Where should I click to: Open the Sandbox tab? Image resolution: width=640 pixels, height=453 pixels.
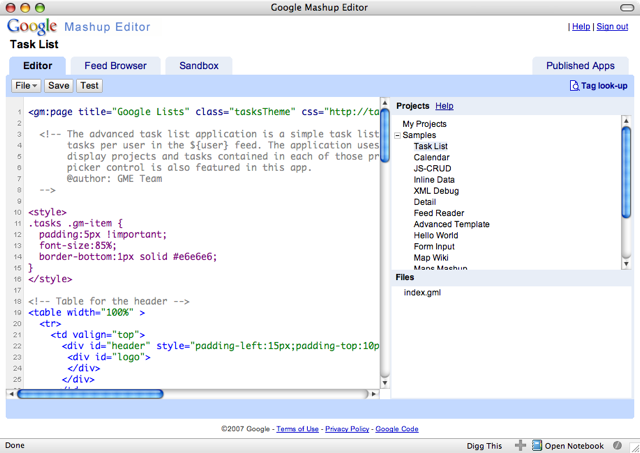tap(199, 66)
